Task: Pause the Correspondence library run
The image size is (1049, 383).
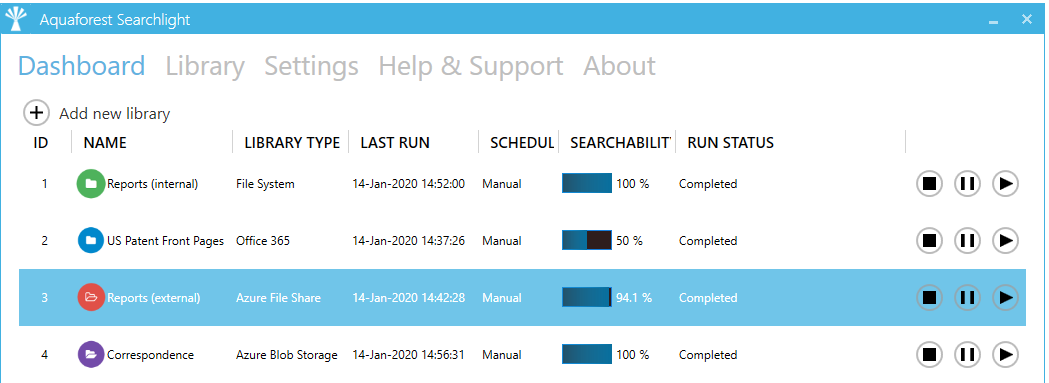Action: click(x=967, y=354)
